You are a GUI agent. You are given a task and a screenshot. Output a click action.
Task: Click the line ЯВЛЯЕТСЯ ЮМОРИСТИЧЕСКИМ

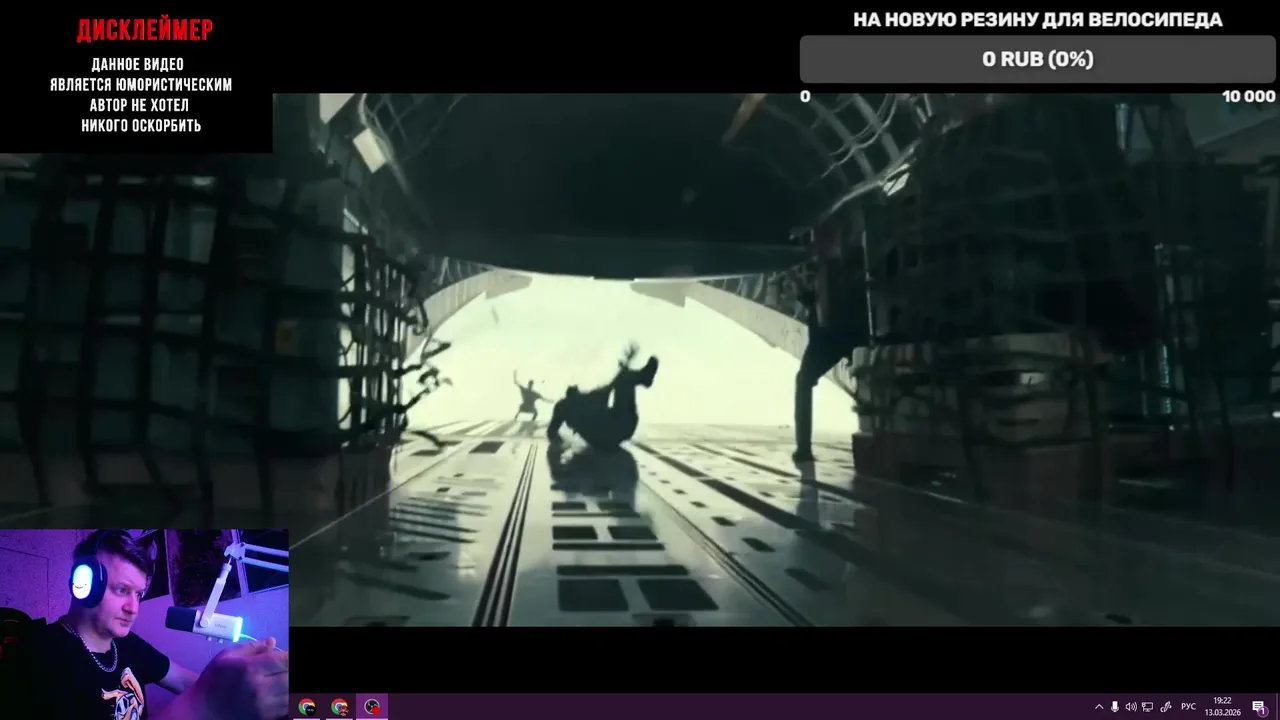pyautogui.click(x=141, y=85)
